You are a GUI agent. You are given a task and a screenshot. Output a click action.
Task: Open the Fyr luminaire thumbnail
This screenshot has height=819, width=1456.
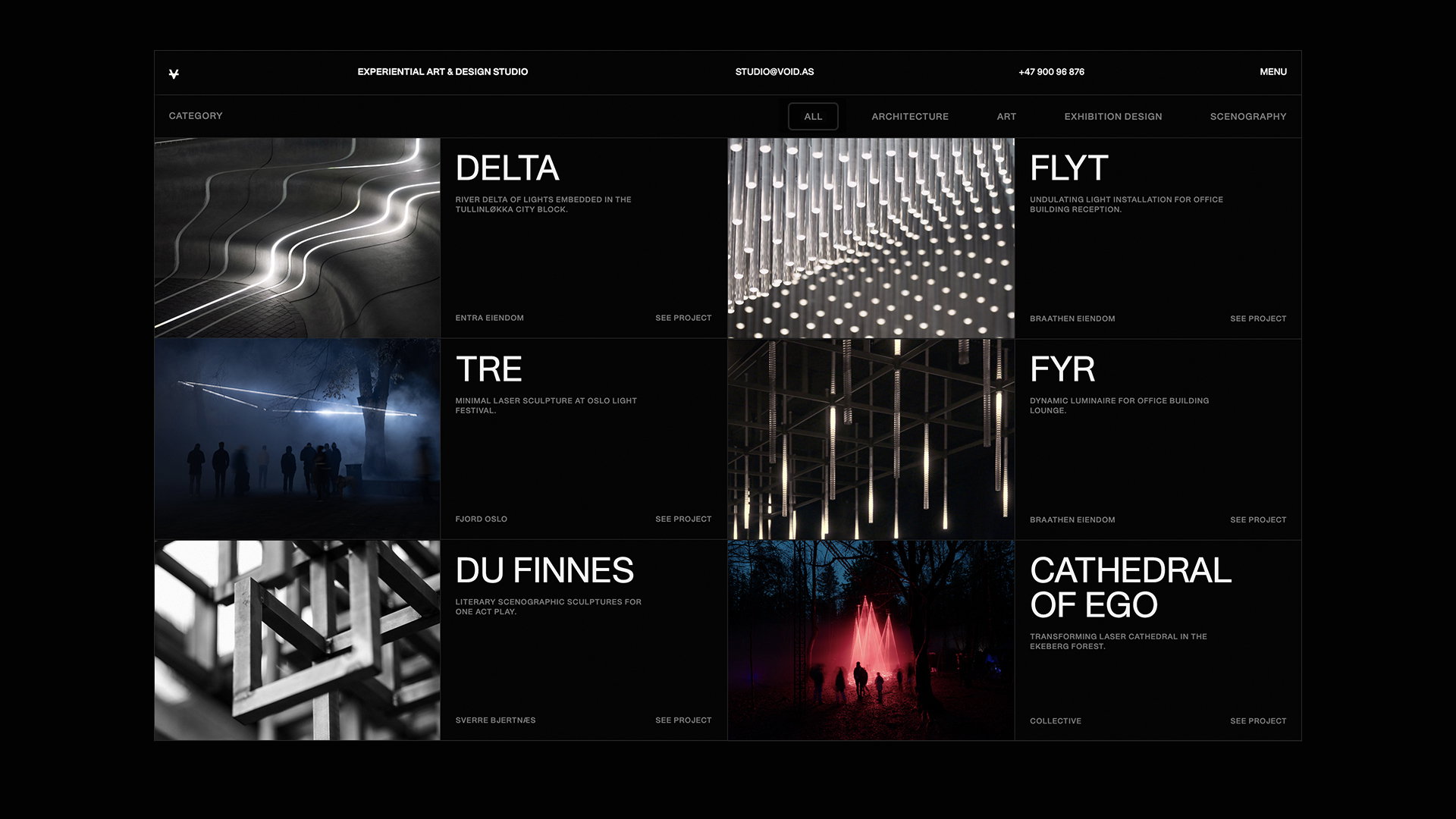click(x=871, y=439)
